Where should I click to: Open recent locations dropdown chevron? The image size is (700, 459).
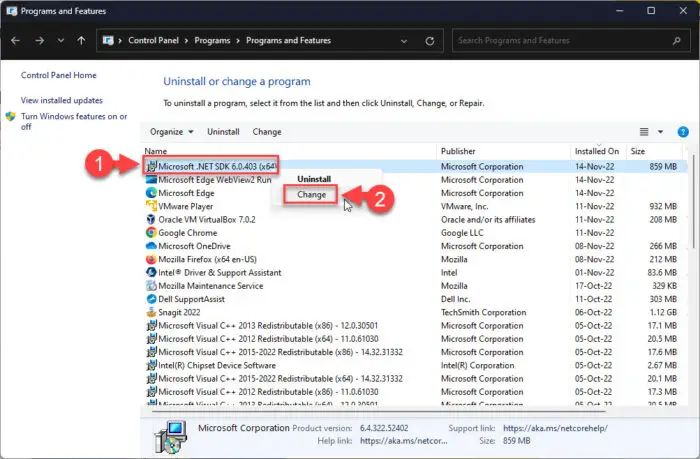click(x=61, y=41)
